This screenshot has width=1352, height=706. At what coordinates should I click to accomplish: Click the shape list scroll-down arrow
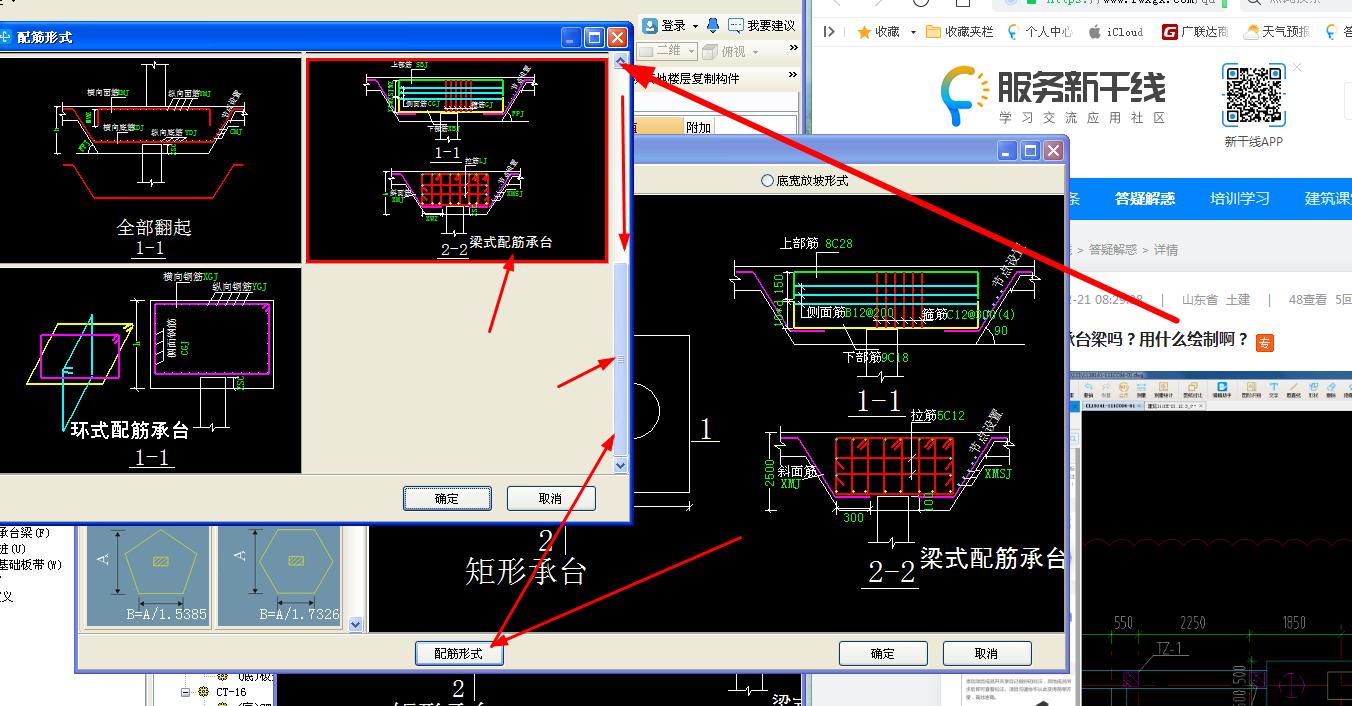pos(355,624)
